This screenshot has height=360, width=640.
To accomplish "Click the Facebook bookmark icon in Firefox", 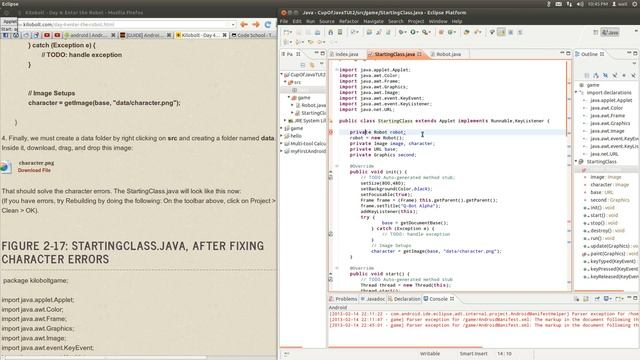I will (6, 36).
